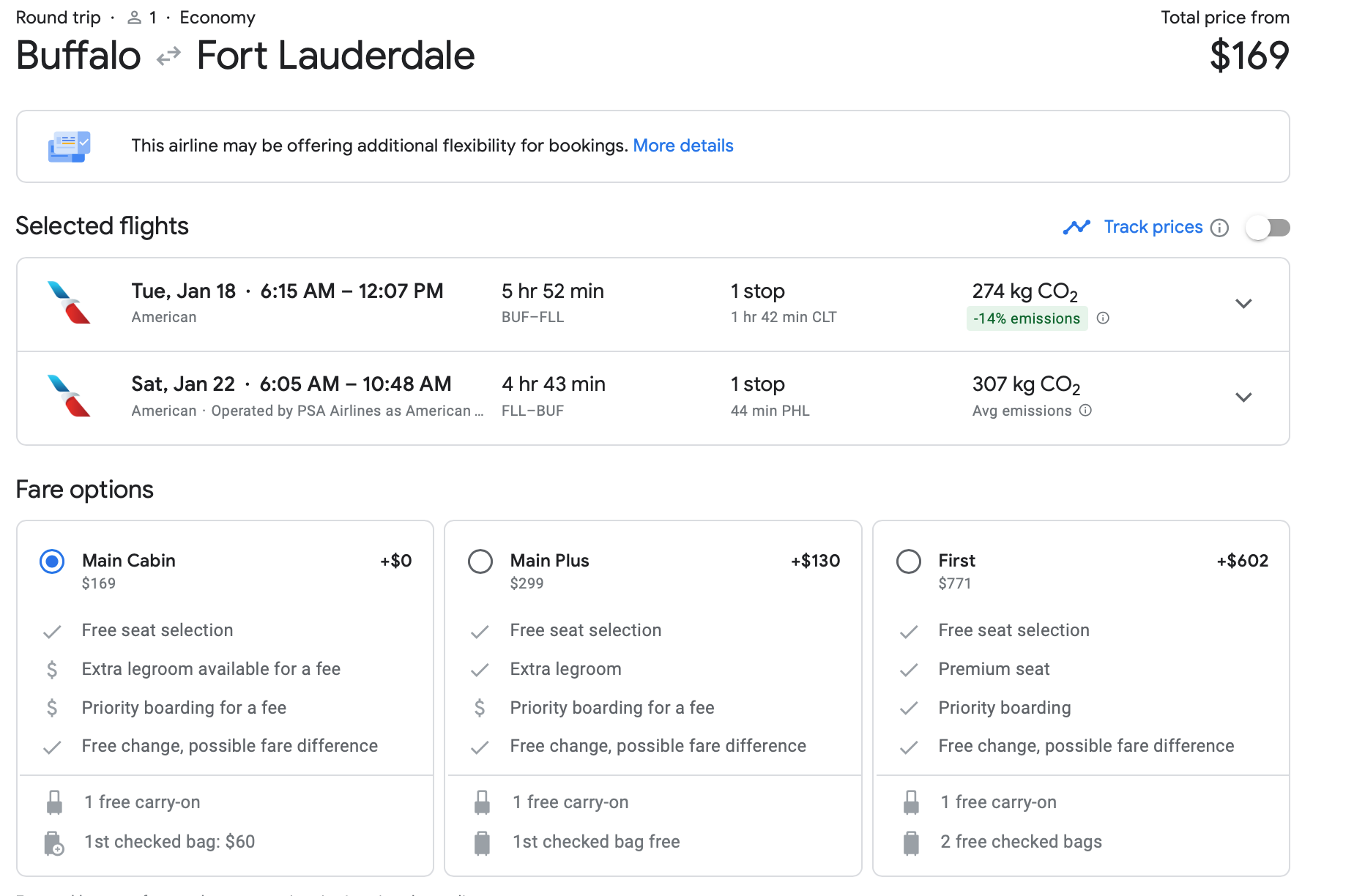This screenshot has width=1365, height=896.
Task: Click checkmark by First Priority boarding
Action: [909, 709]
